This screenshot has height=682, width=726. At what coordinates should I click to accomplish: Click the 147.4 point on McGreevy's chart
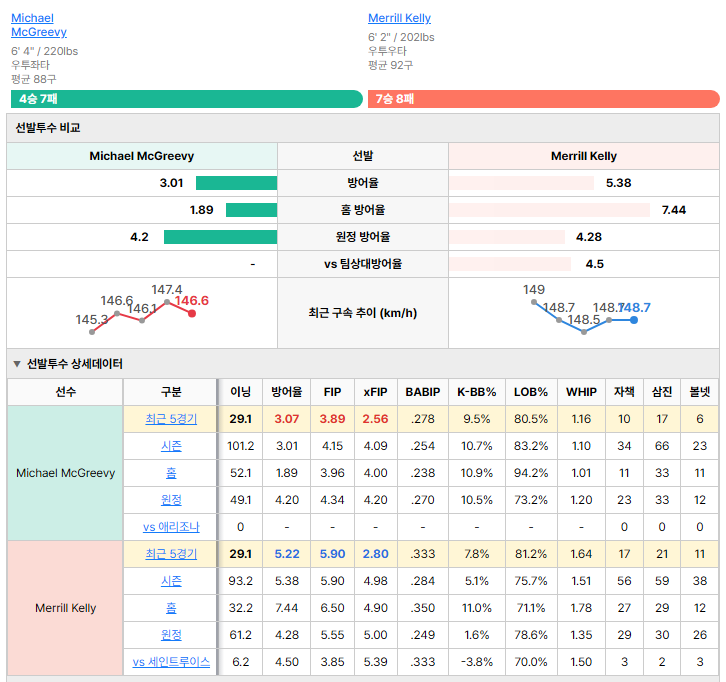(167, 302)
